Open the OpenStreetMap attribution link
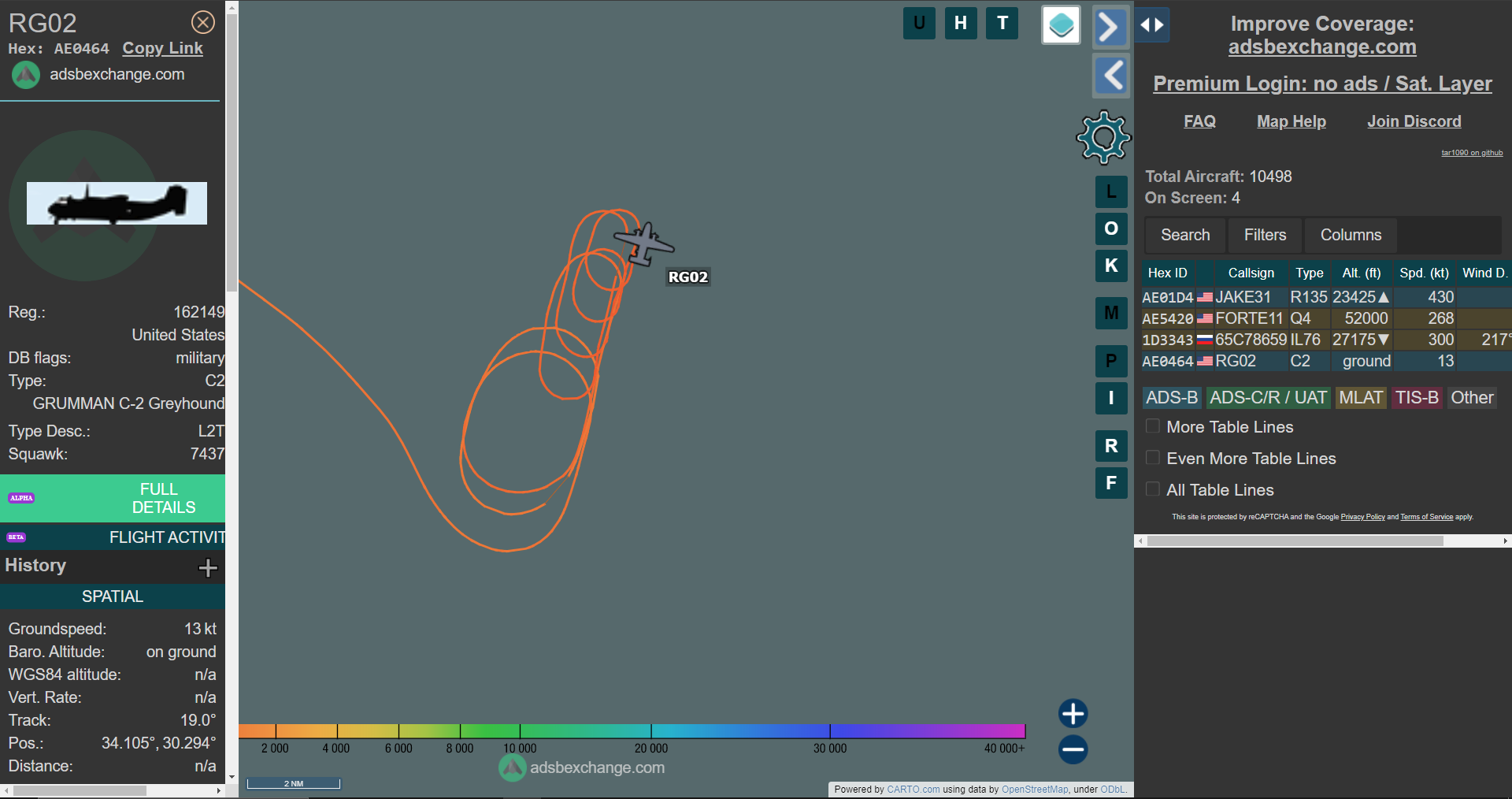 coord(1035,790)
